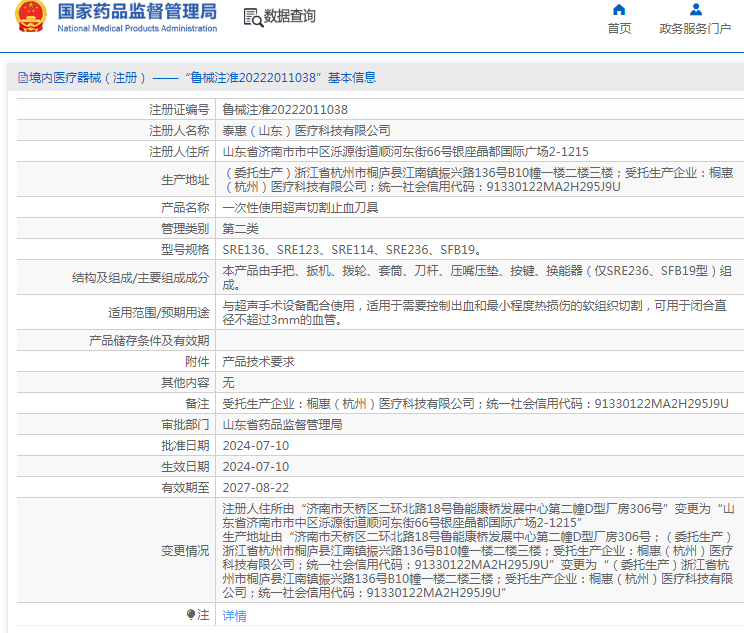This screenshot has width=744, height=633.
Task: Click the 批准日期 row label
Action: point(185,446)
